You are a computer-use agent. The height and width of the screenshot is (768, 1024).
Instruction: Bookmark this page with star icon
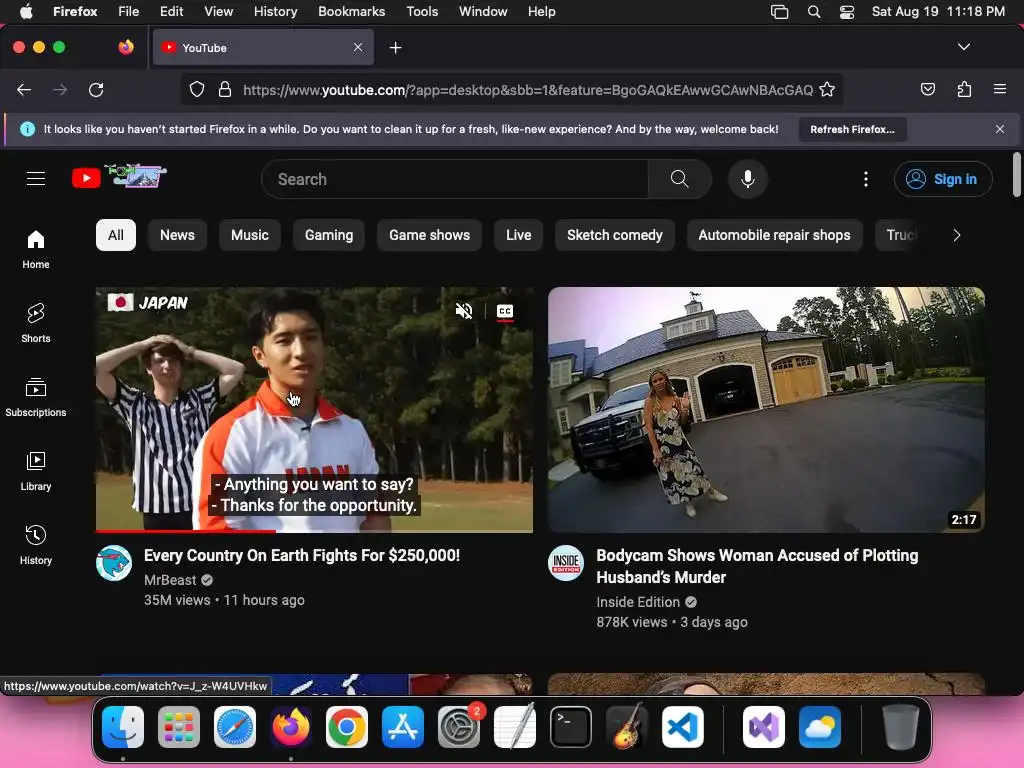point(827,89)
